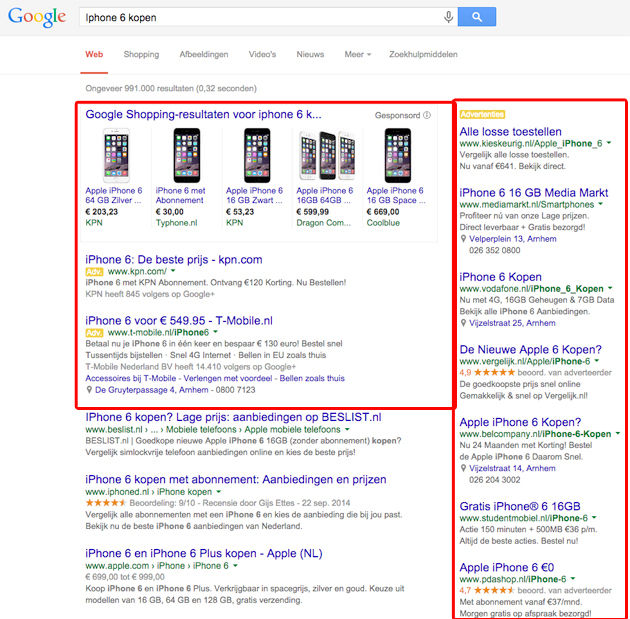
Task: Open 'Apple iPhone 6 Kopen?' belcompany ad
Action: (520, 423)
